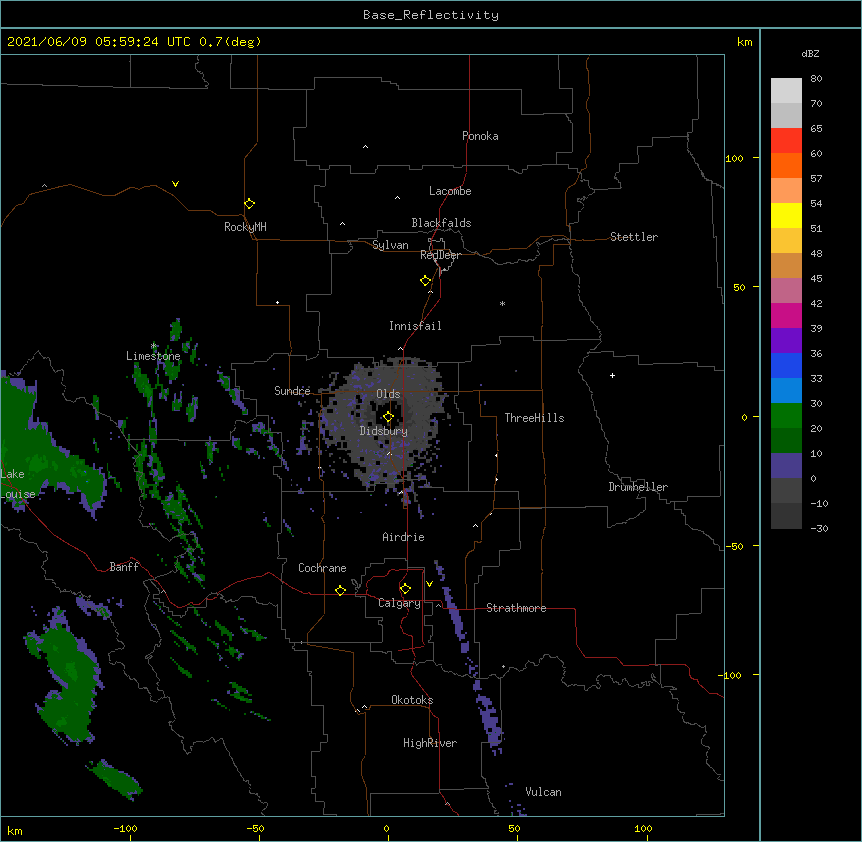Click the 80 value in dBZ legend
This screenshot has height=842, width=862.
pos(816,79)
